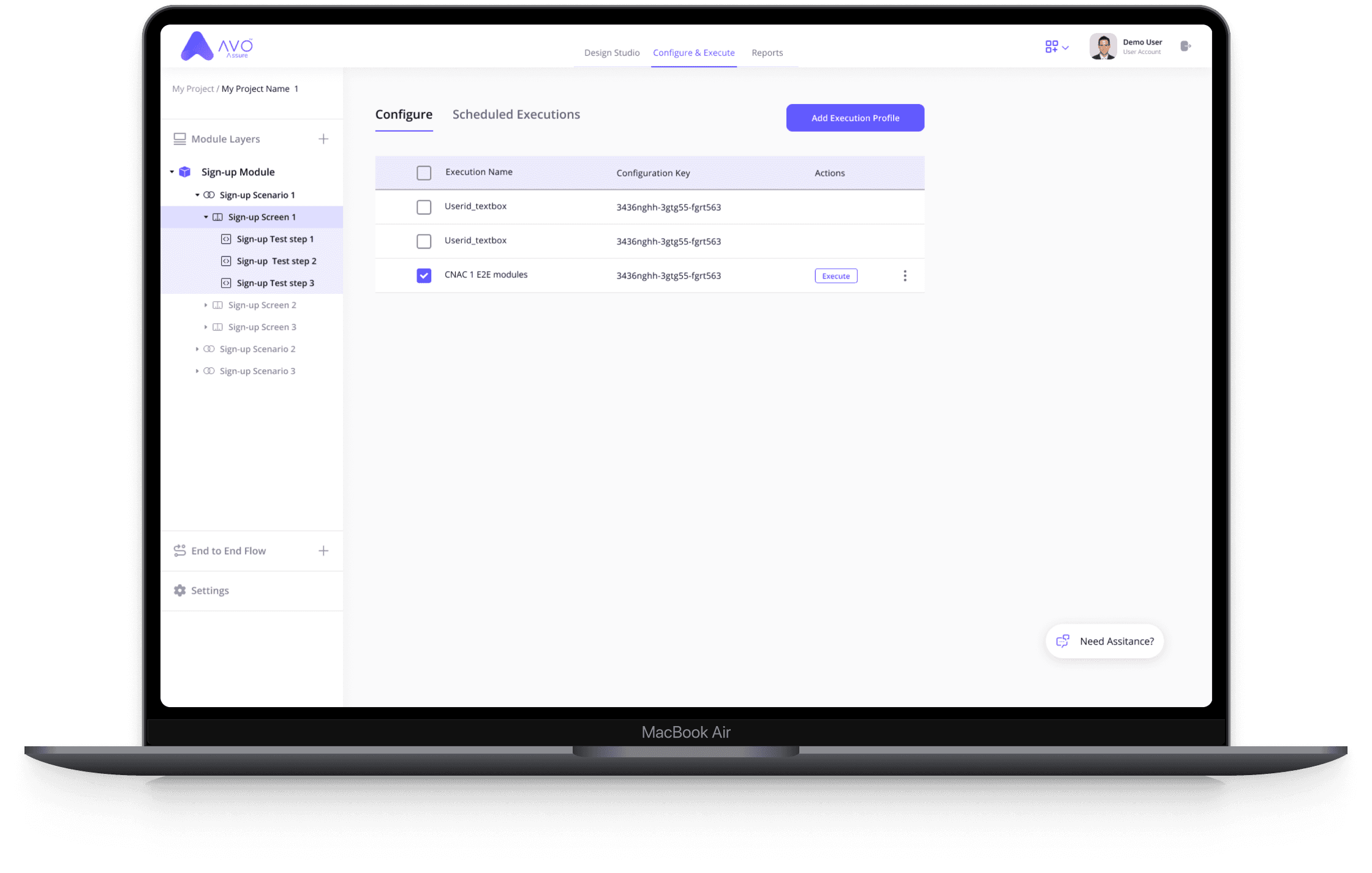Click the Avo Assure logo
The height and width of the screenshot is (873, 1372).
coord(216,47)
